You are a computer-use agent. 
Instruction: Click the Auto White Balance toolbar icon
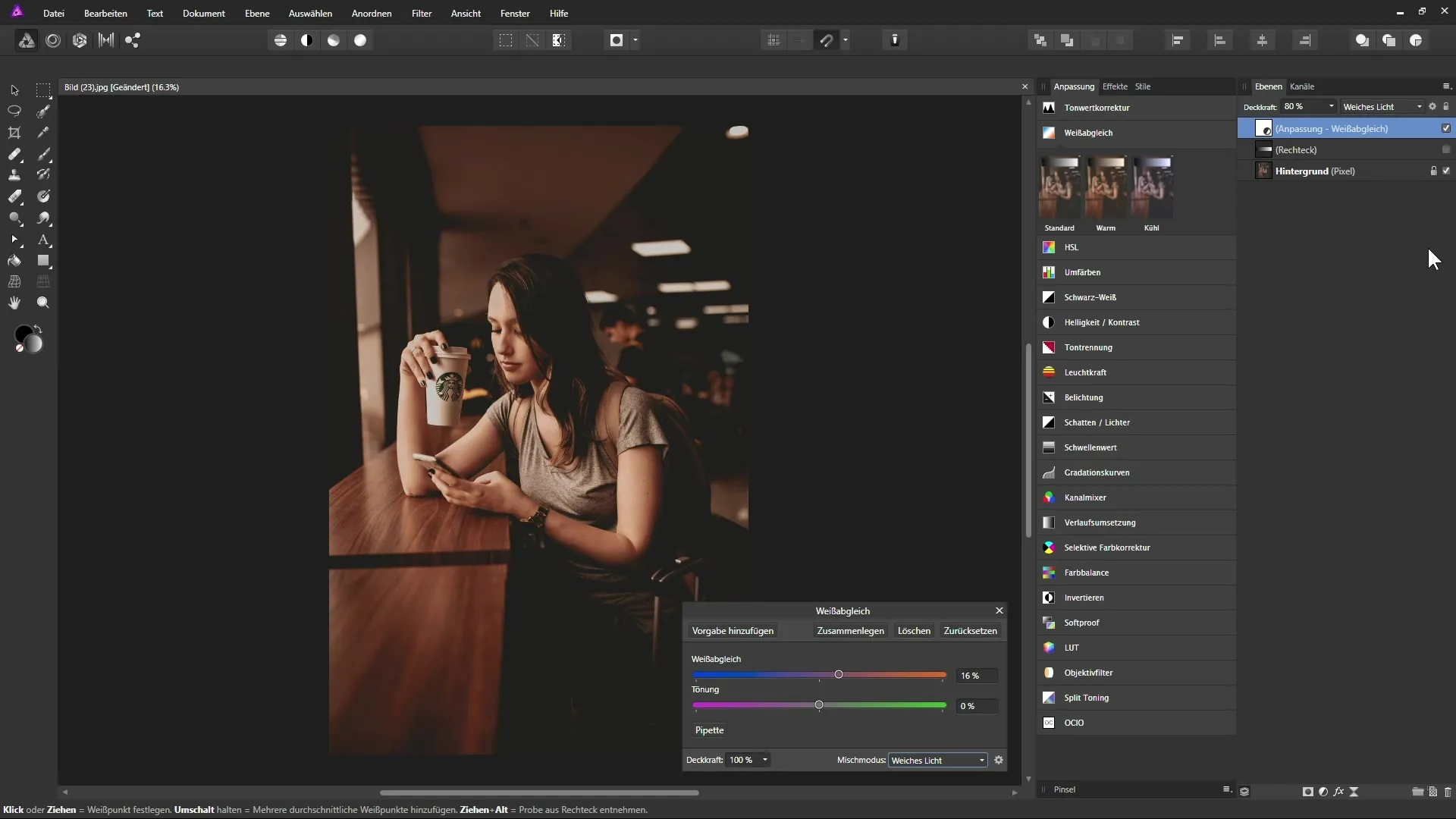(360, 40)
